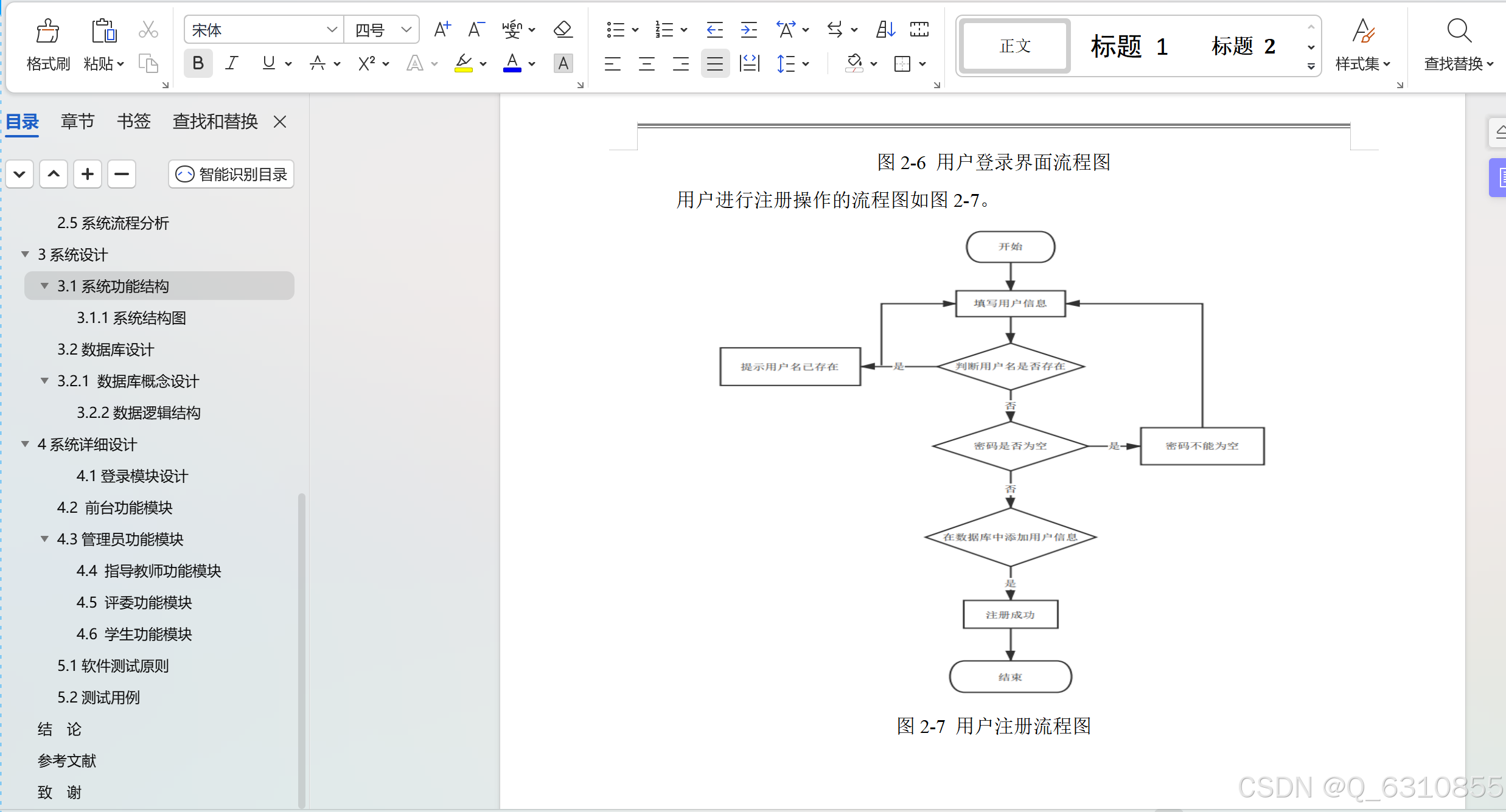The height and width of the screenshot is (812, 1506).
Task: Click the increase indent icon
Action: coord(749,29)
